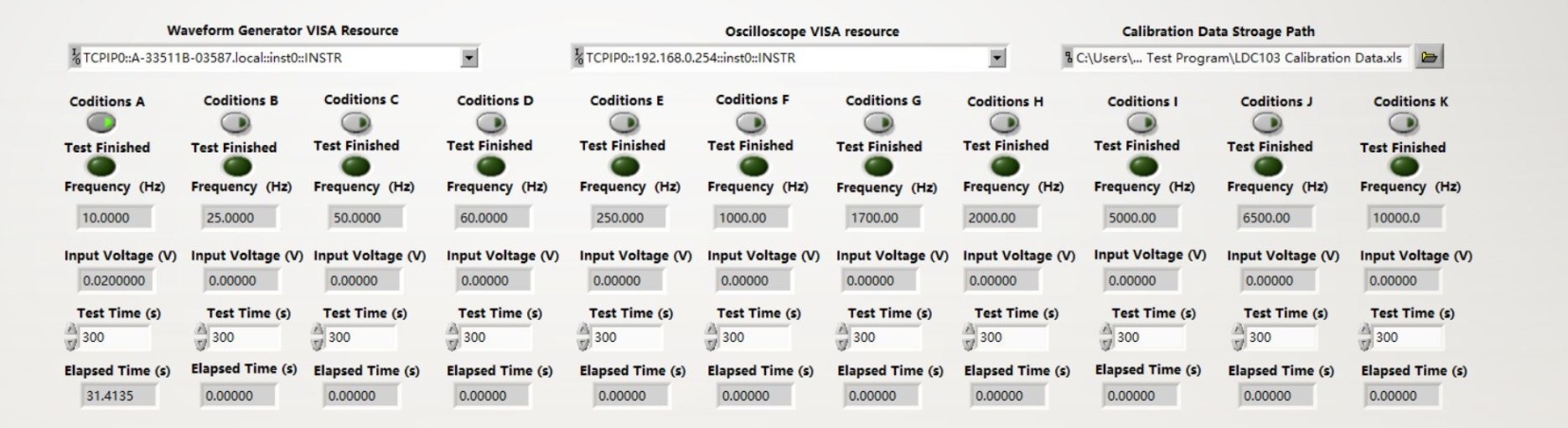
Task: Click the VISA I/O icon in Waveform Generator field
Action: pos(75,58)
